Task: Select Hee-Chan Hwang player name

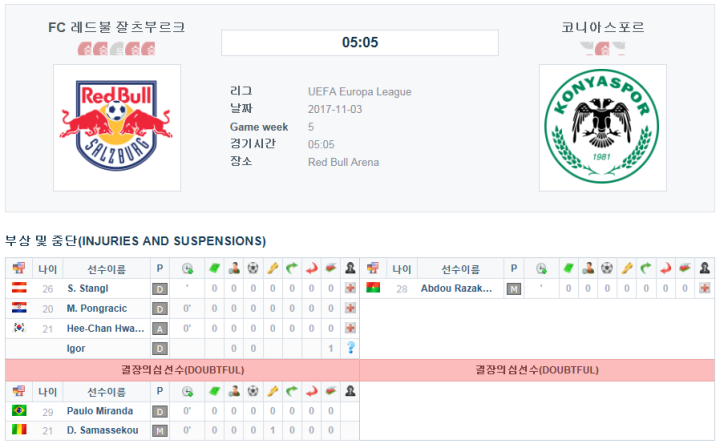Action: (106, 329)
